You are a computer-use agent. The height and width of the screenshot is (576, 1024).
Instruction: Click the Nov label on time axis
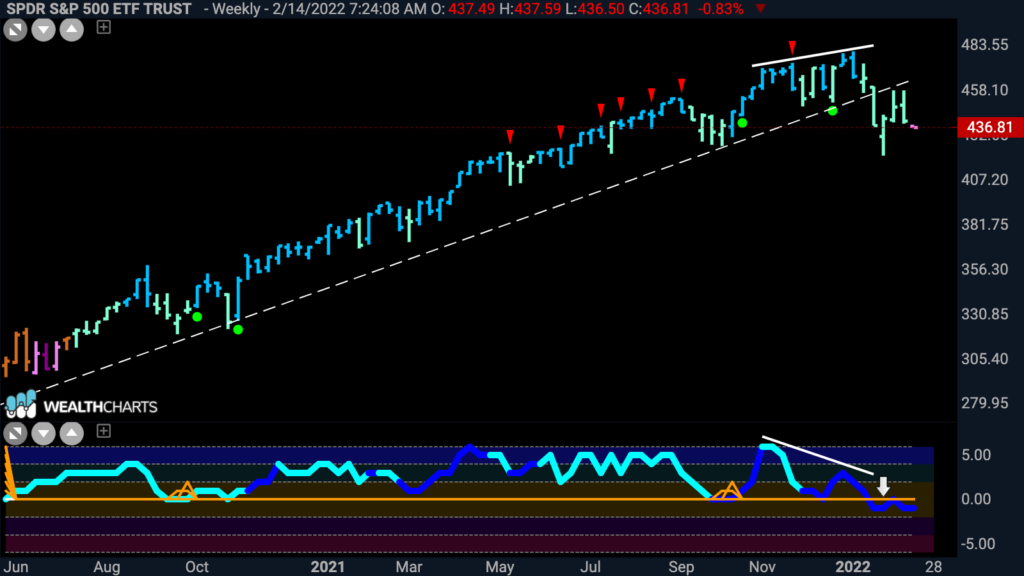tap(761, 566)
